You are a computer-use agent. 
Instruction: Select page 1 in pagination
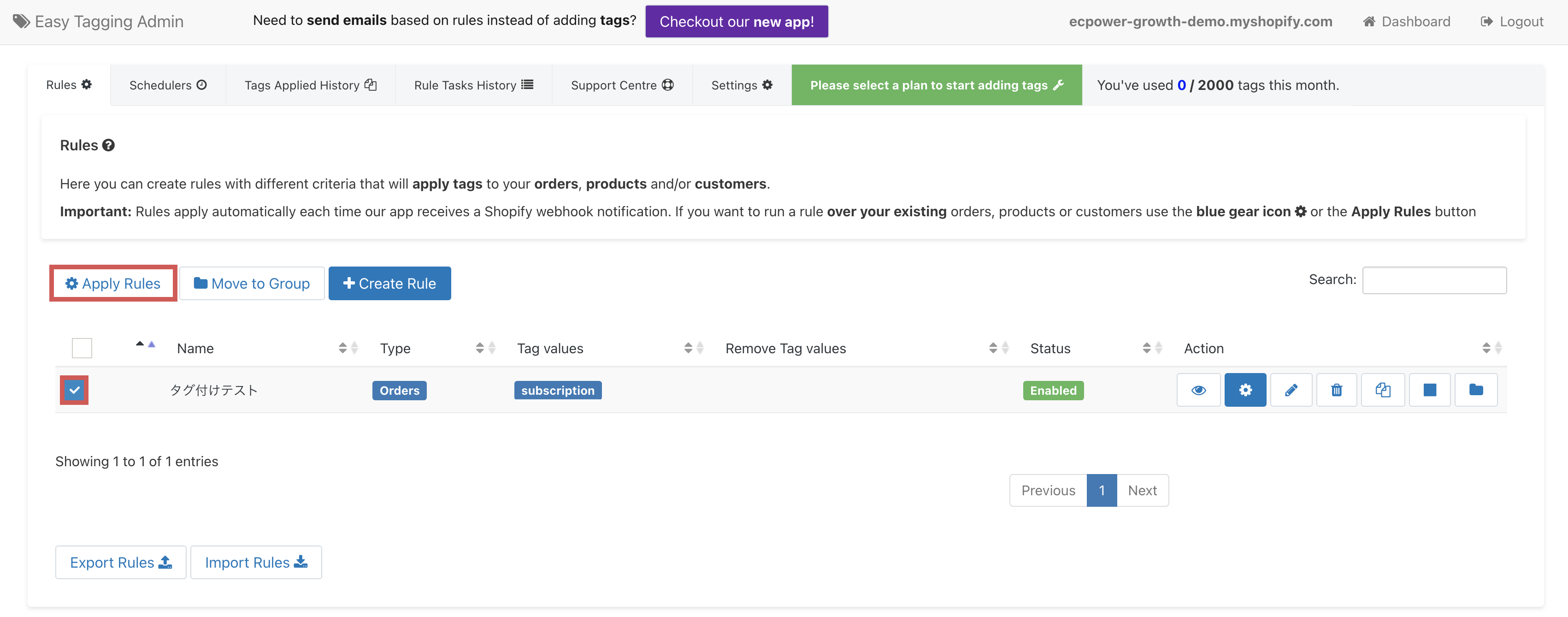[1102, 490]
